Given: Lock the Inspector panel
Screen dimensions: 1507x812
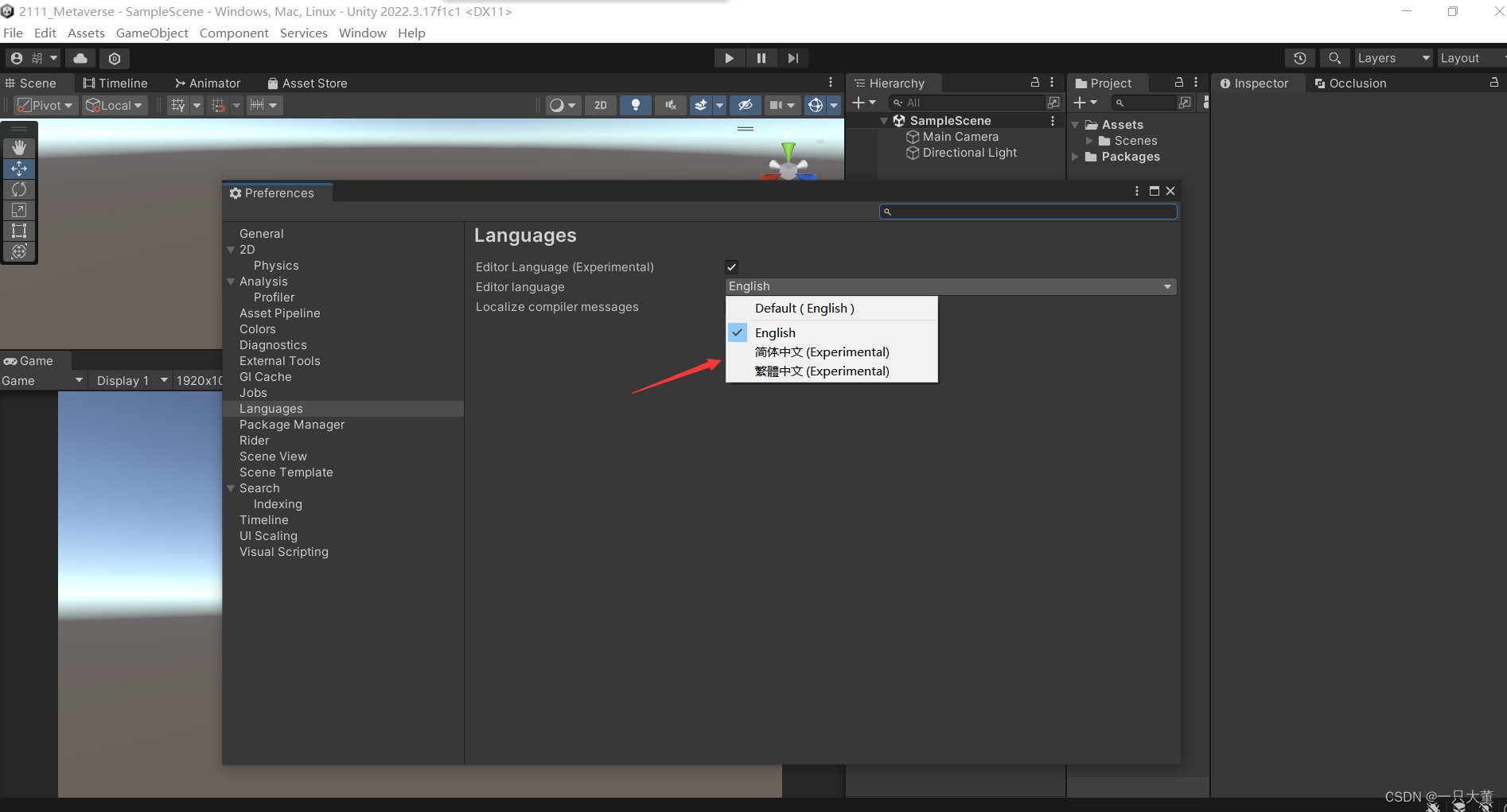Looking at the screenshot, I should (x=1494, y=83).
